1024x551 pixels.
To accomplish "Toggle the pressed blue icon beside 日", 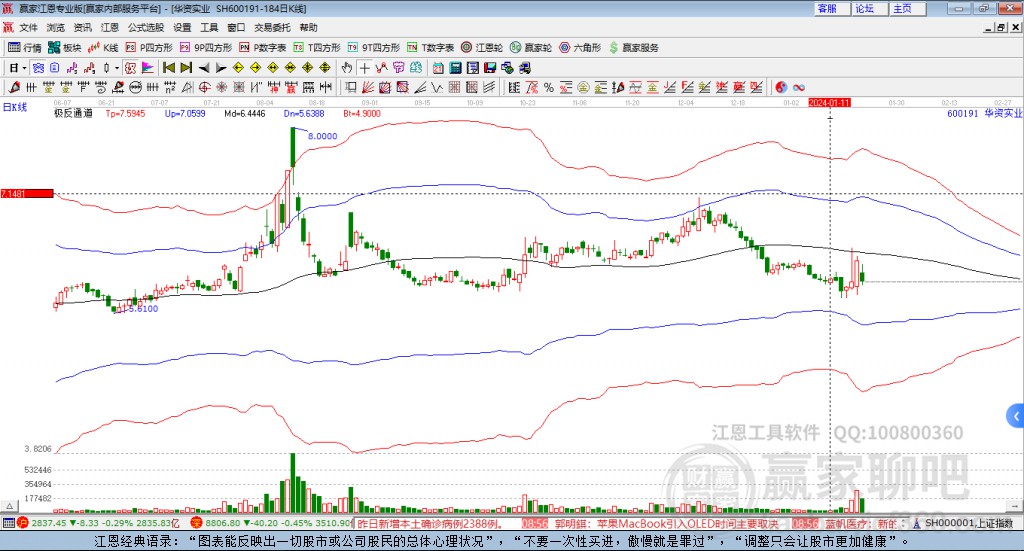I will coord(38,68).
